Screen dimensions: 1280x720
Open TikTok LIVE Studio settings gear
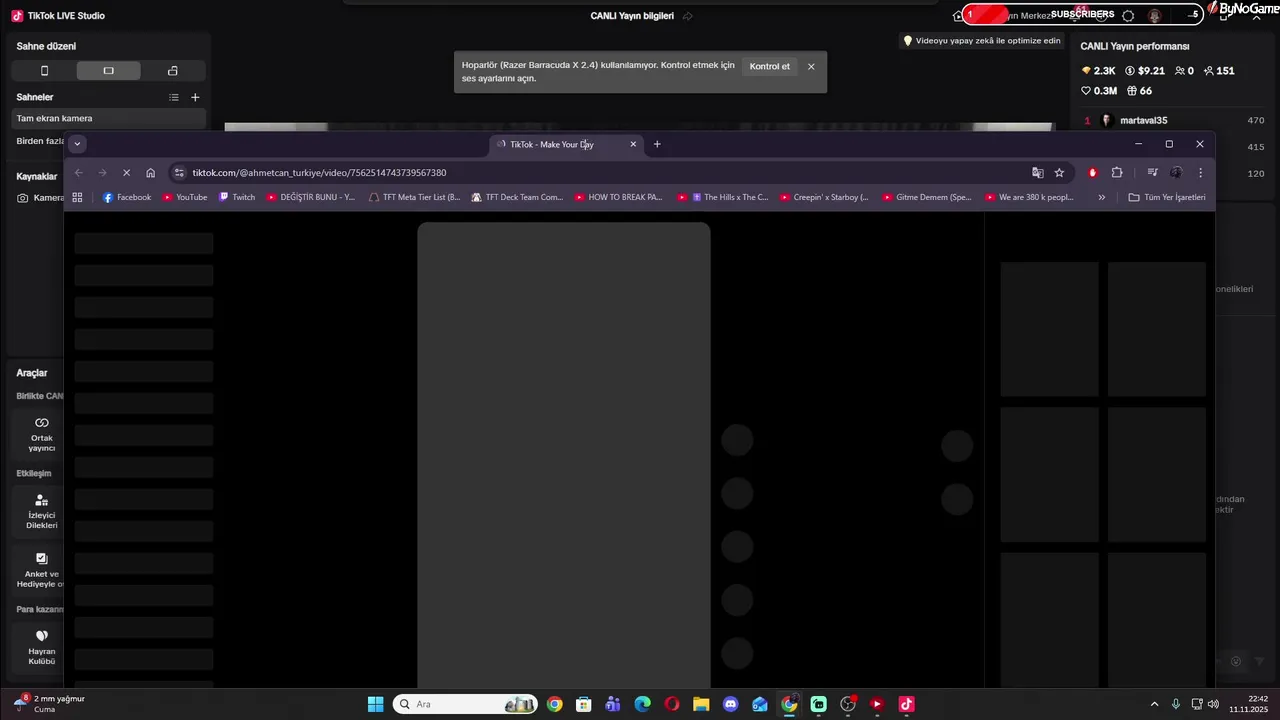[1128, 15]
